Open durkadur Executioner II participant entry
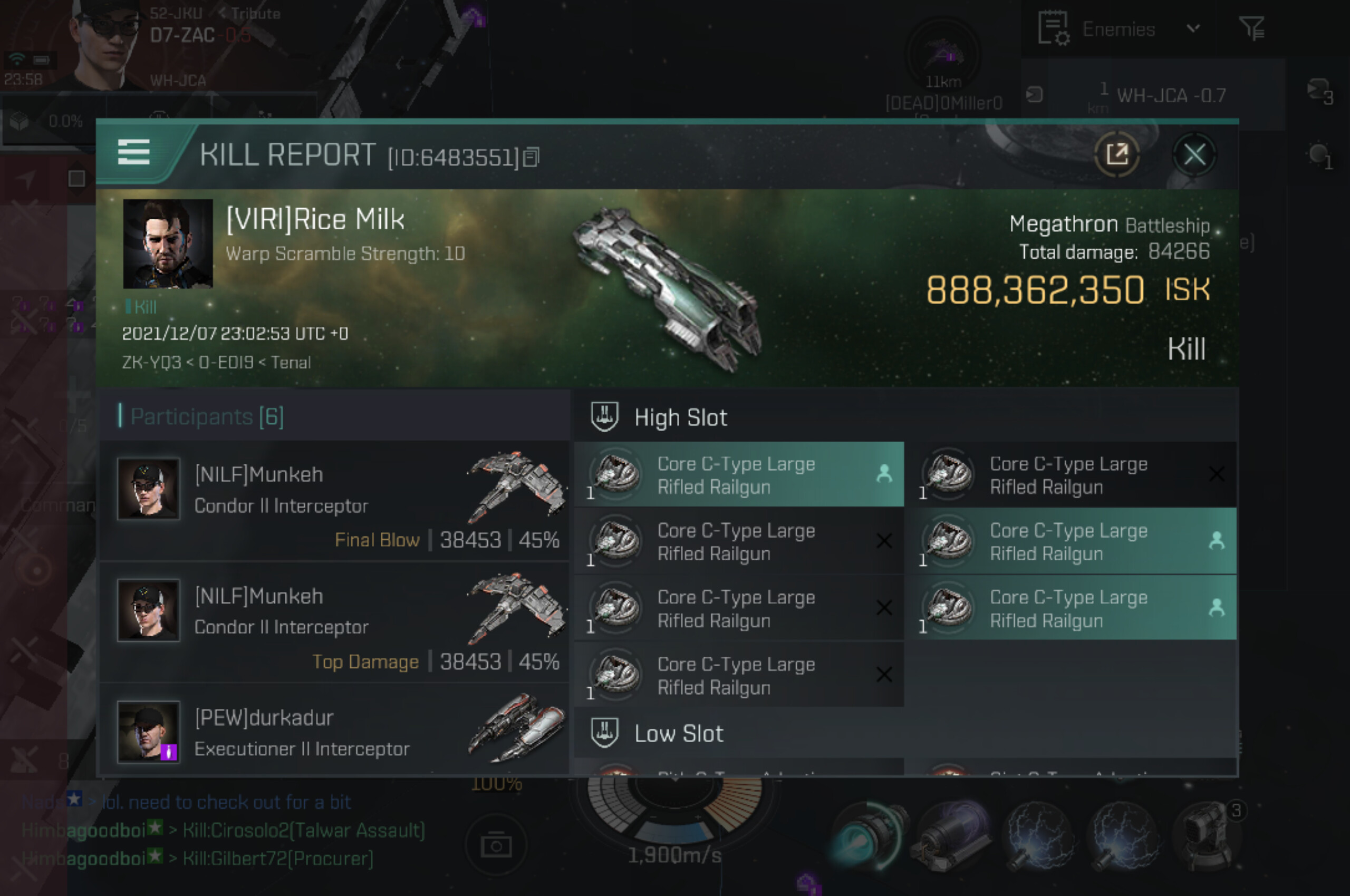Viewport: 1350px width, 896px height. click(334, 731)
